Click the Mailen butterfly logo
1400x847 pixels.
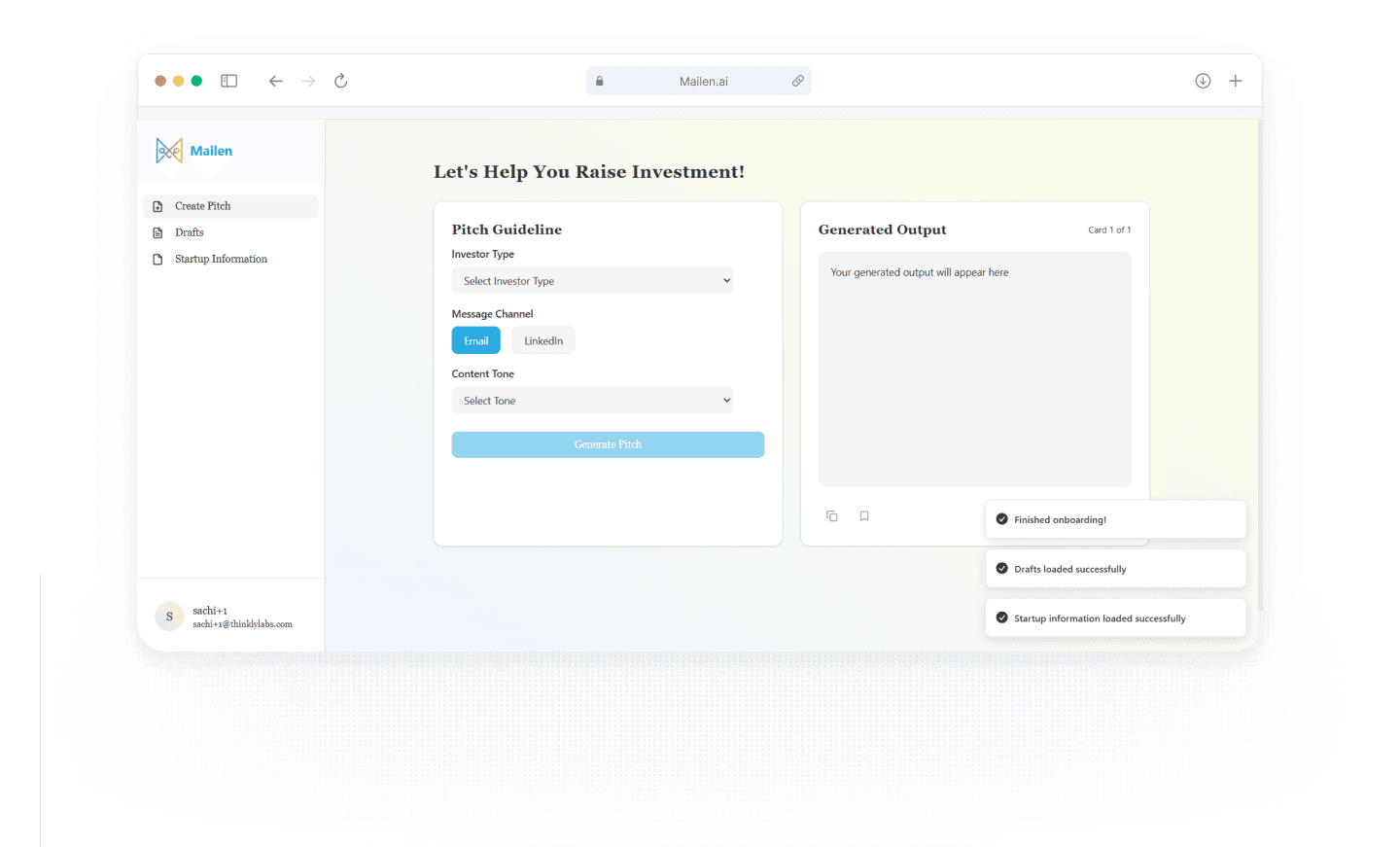pyautogui.click(x=169, y=151)
